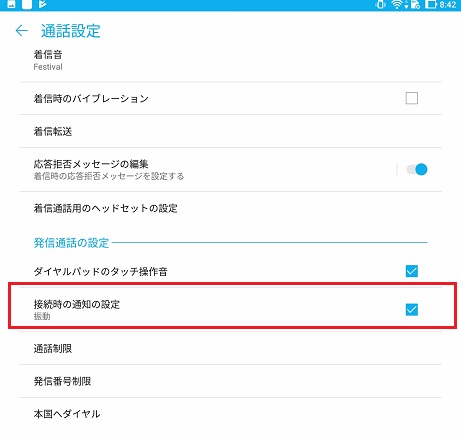The width and height of the screenshot is (461, 438).
Task: Tap the Wi-Fi icon in status bar
Action: 397,4
